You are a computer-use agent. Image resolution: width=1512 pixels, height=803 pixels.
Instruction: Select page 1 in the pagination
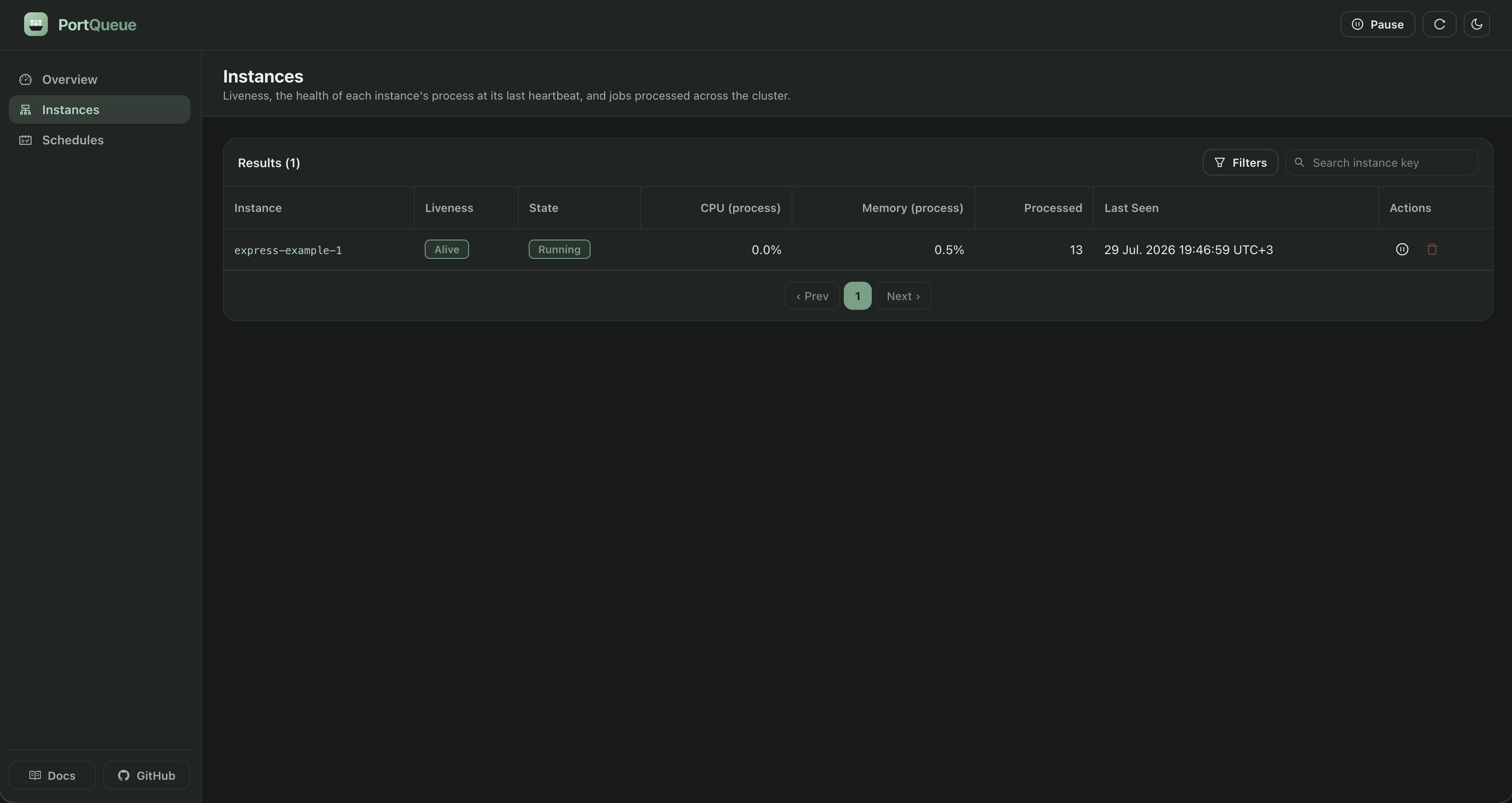857,296
